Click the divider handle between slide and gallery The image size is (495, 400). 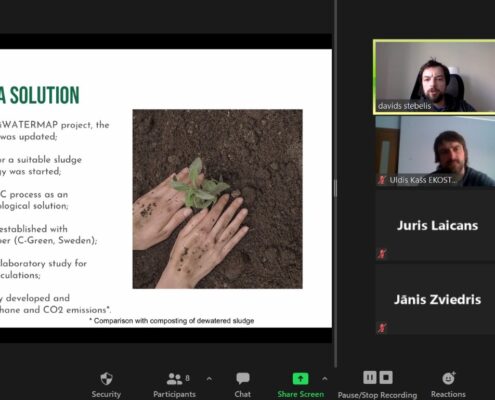[335, 188]
